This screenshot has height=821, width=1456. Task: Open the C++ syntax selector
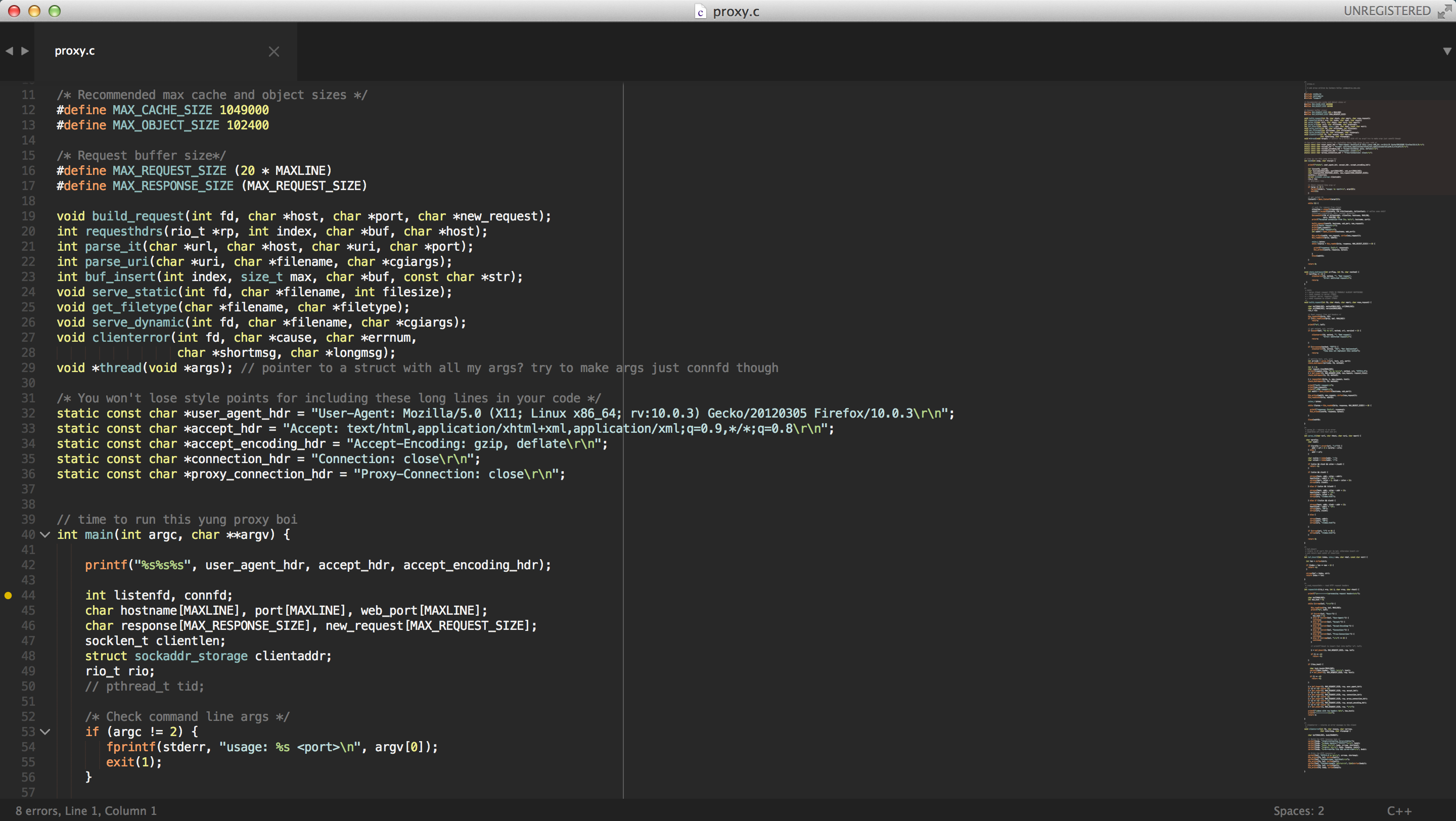point(1399,811)
